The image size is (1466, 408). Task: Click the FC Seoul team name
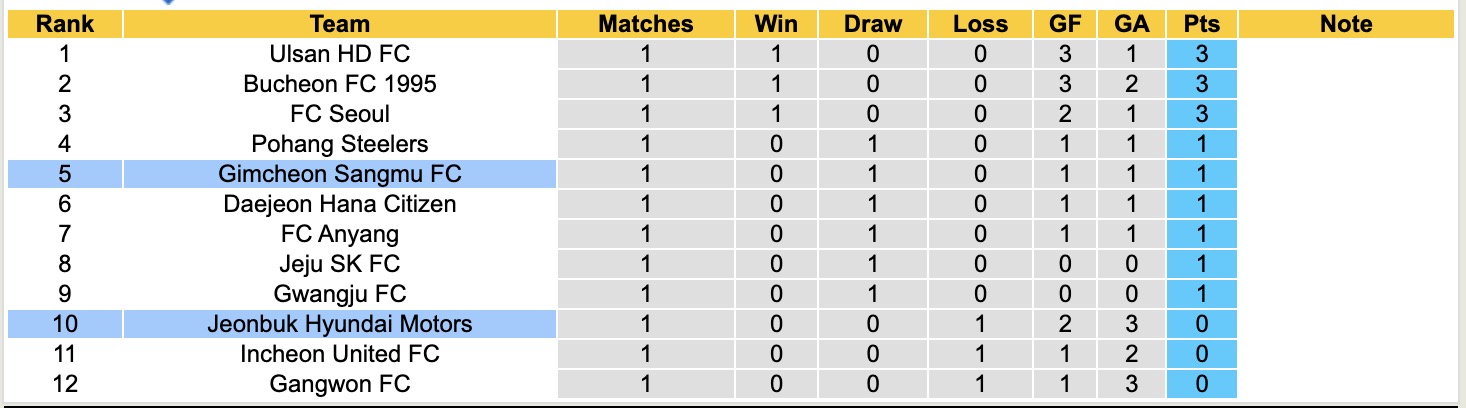(x=340, y=114)
